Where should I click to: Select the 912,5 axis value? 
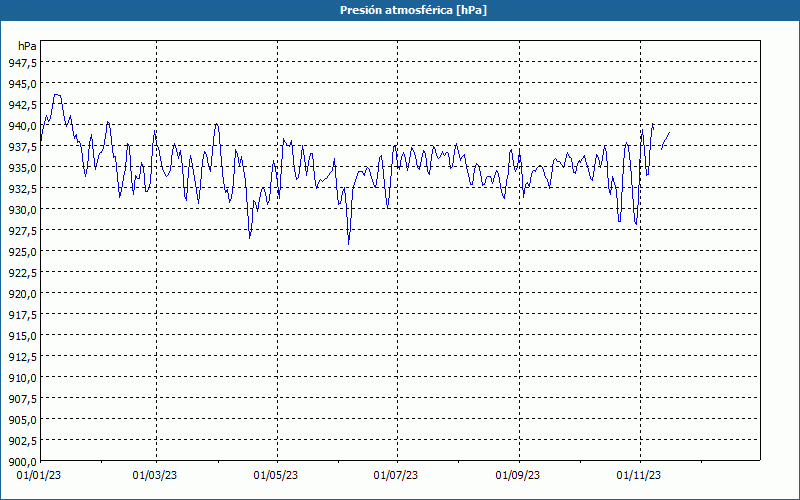tap(22, 357)
